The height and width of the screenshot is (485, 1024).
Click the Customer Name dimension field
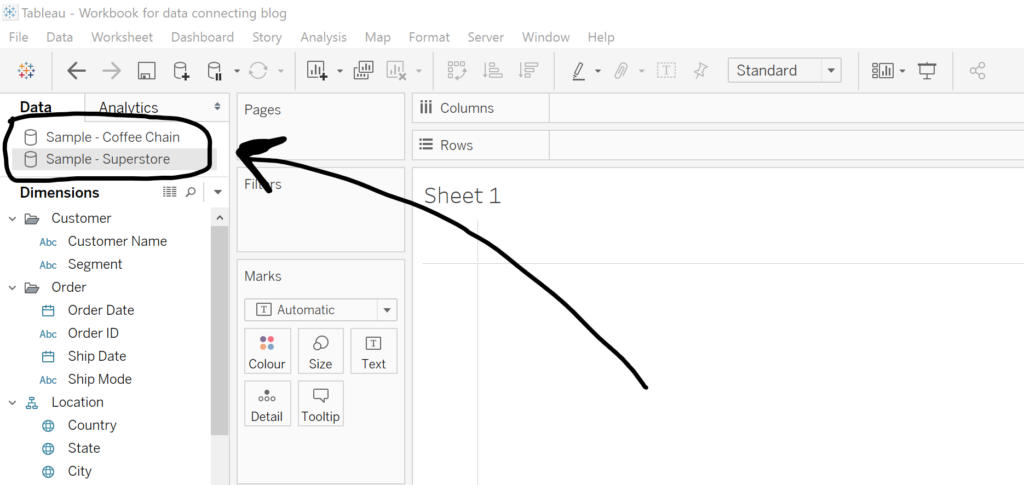coord(117,241)
